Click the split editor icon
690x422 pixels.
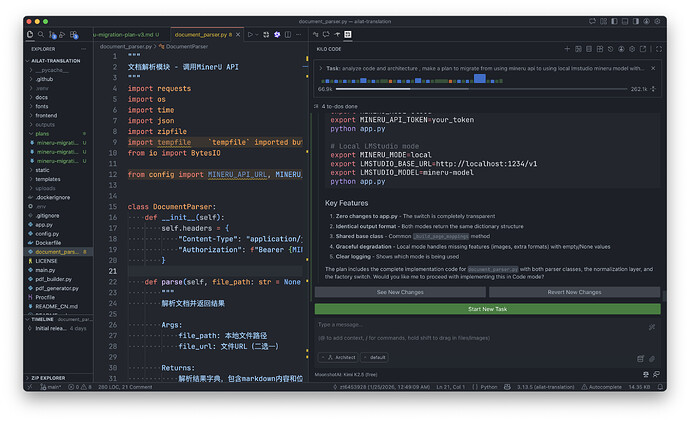(x=288, y=34)
